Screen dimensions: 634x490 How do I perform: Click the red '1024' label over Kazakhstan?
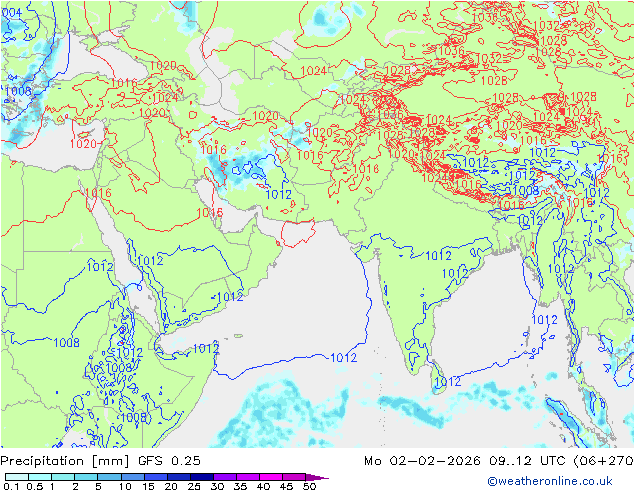(x=313, y=71)
